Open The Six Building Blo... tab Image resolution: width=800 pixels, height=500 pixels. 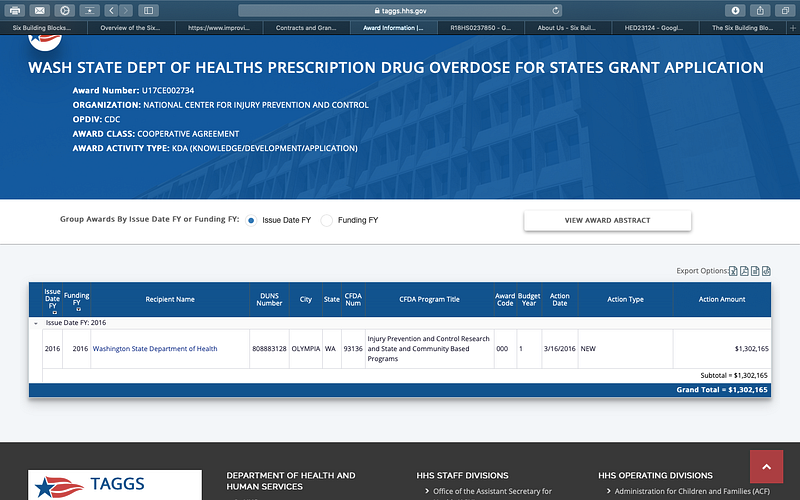click(743, 28)
